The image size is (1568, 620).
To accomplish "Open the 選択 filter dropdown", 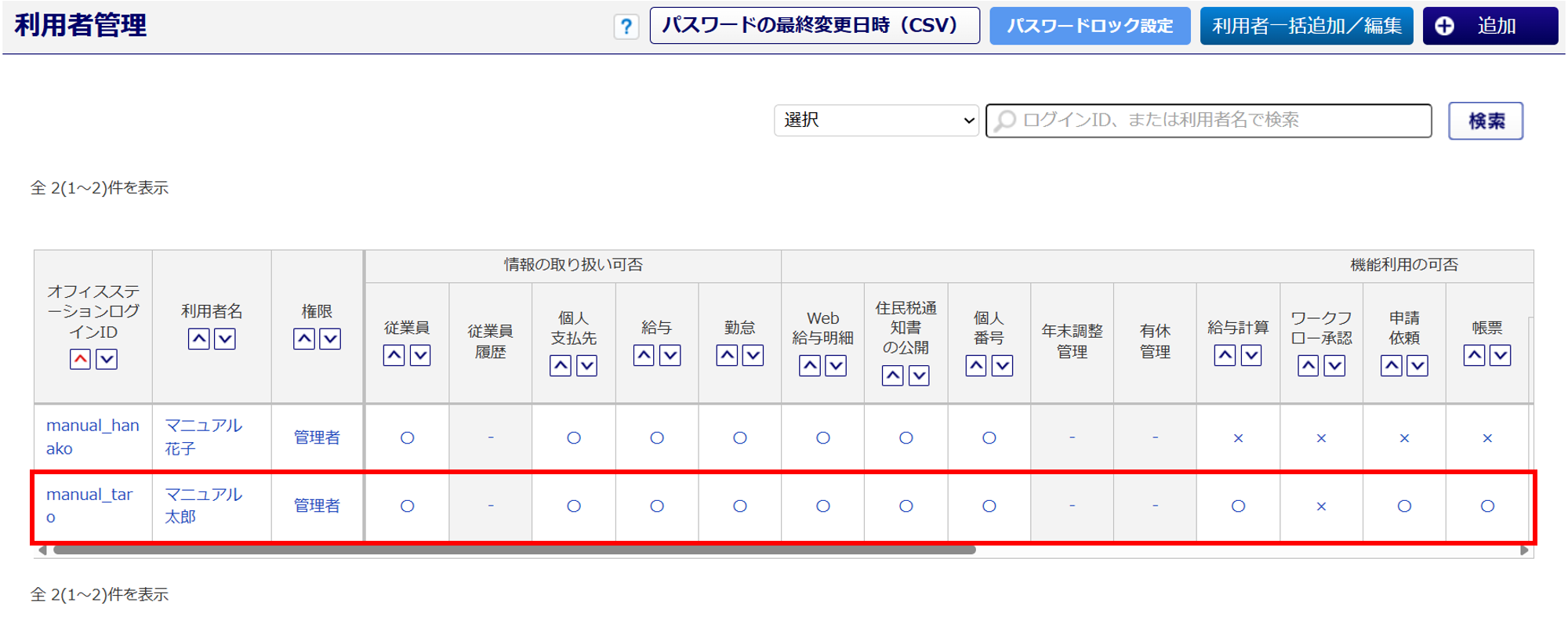I will (877, 121).
